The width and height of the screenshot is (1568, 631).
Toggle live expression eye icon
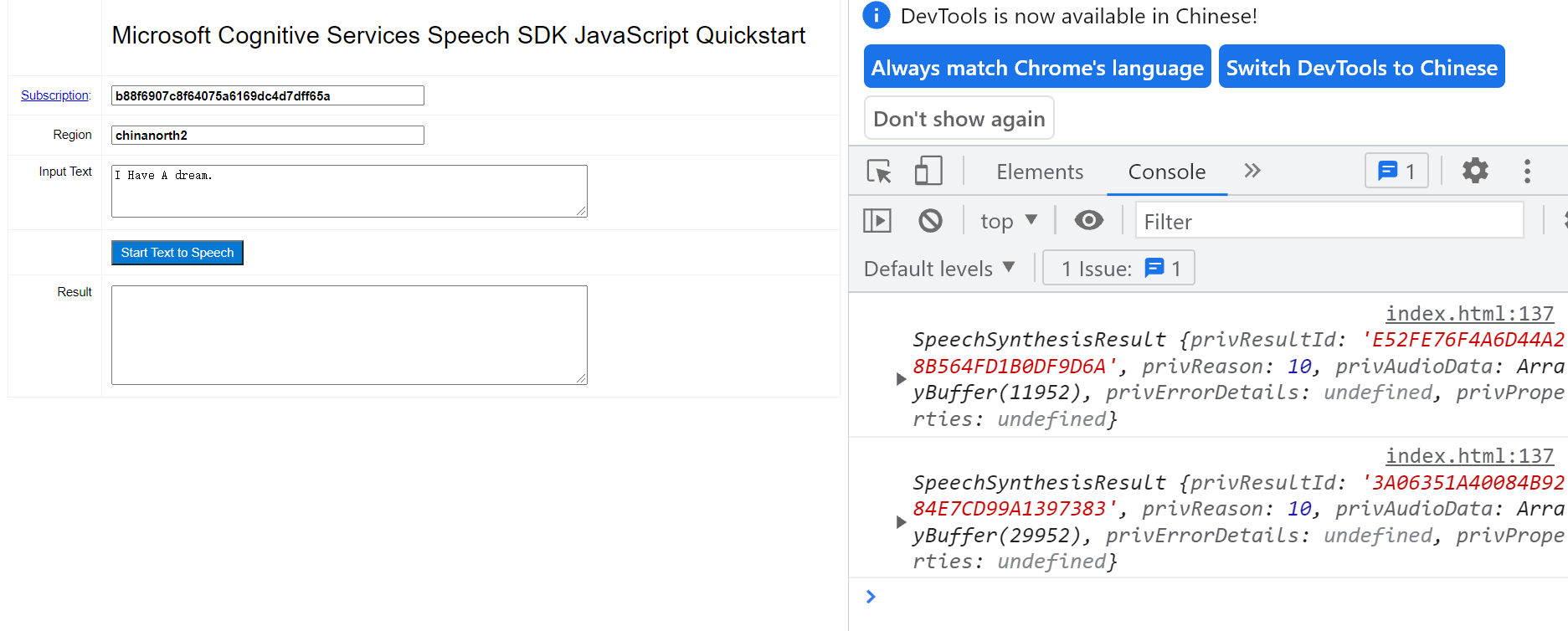(1088, 221)
